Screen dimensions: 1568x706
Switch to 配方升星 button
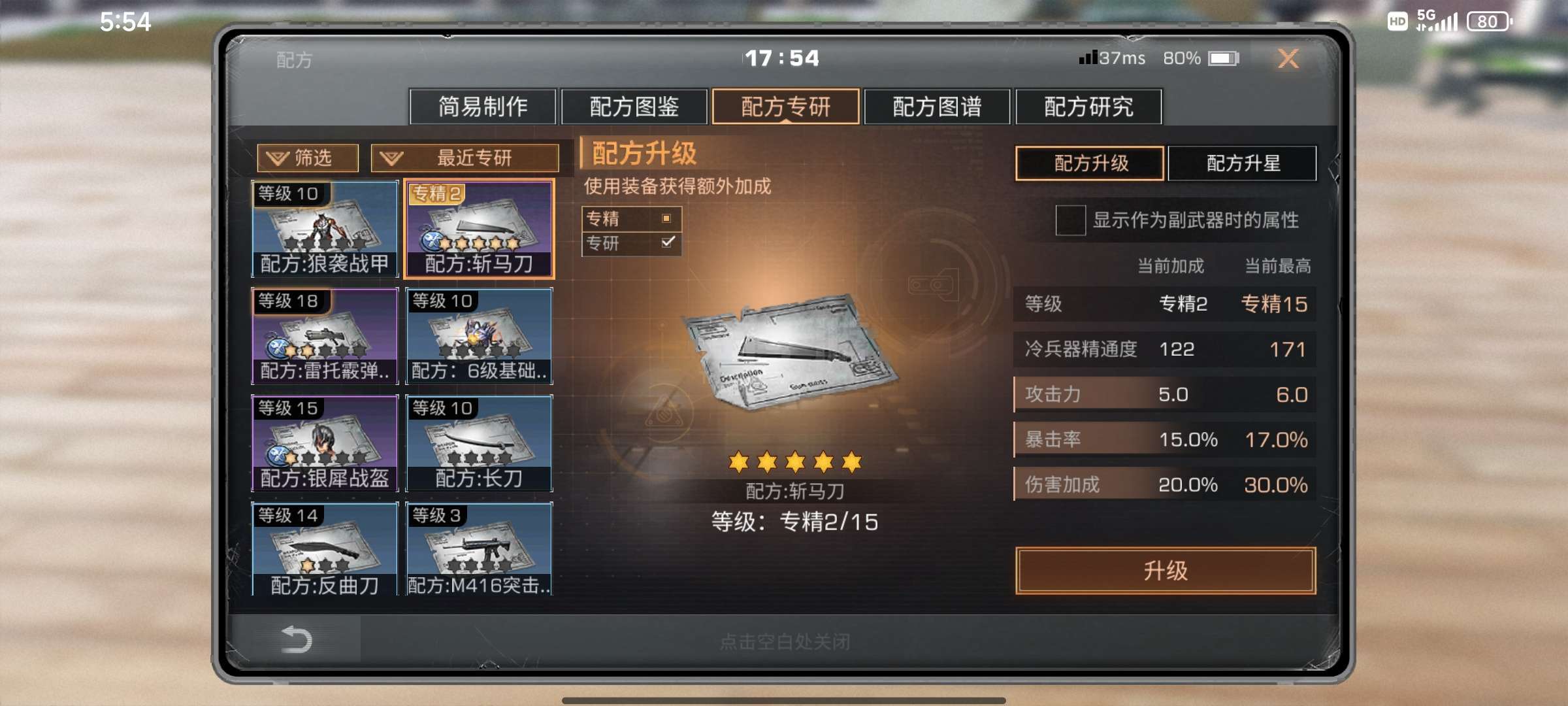(x=1242, y=163)
